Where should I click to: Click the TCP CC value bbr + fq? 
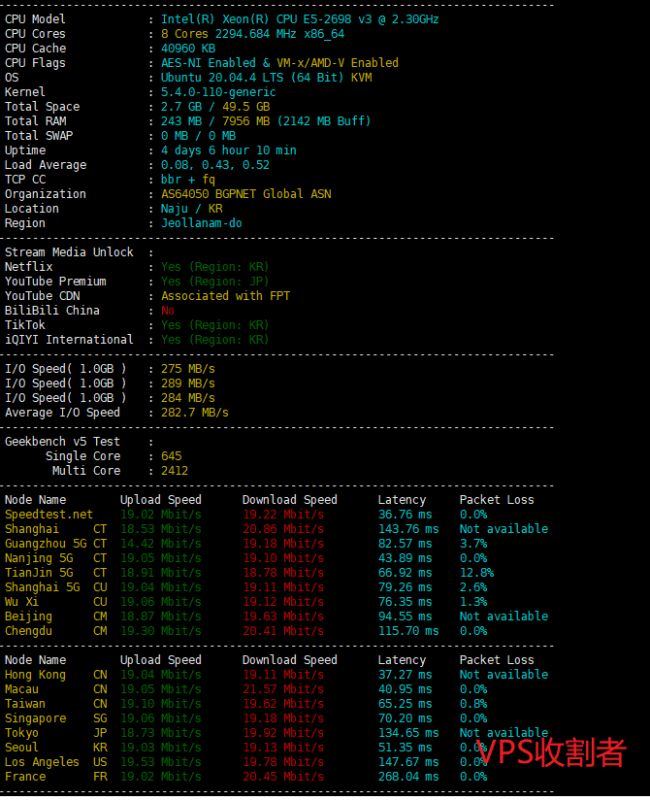[188, 179]
